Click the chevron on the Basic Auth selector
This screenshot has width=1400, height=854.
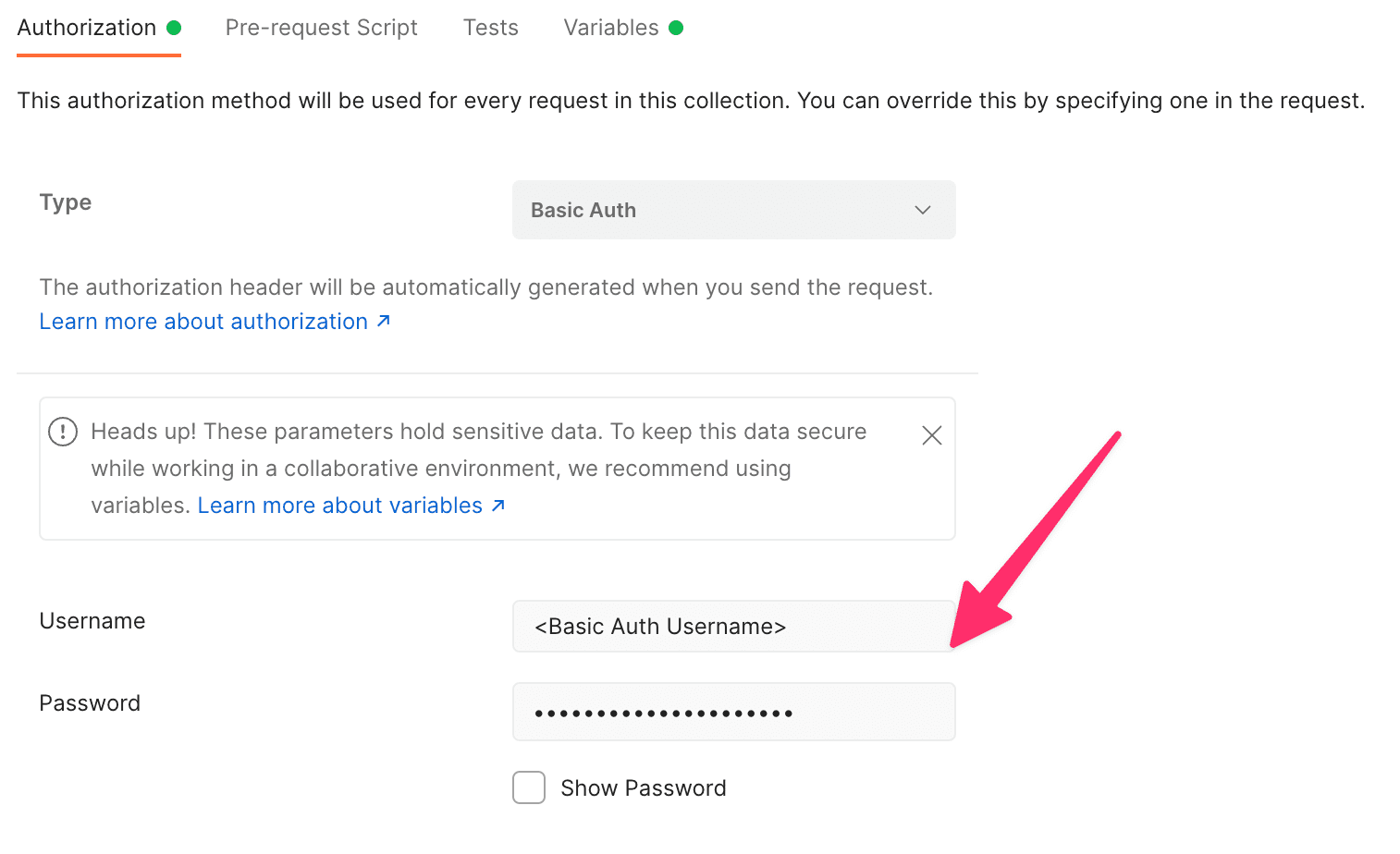[922, 210]
